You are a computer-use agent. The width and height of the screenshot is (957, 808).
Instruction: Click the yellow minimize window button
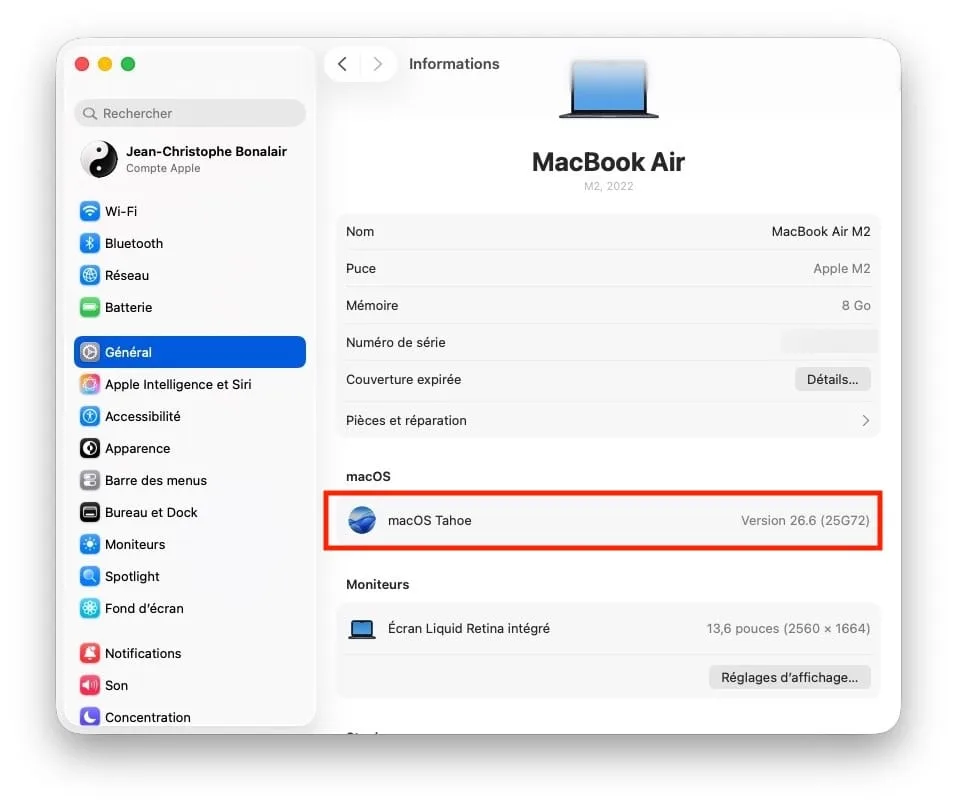click(x=105, y=64)
